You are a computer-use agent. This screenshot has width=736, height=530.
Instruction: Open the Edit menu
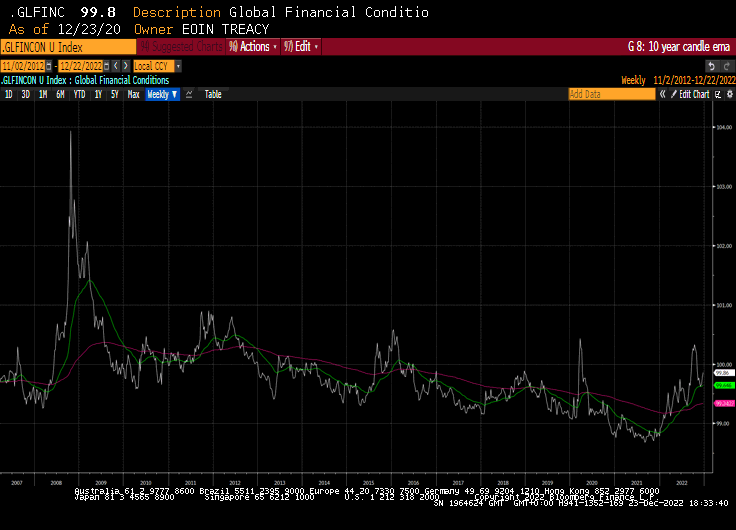tap(301, 46)
